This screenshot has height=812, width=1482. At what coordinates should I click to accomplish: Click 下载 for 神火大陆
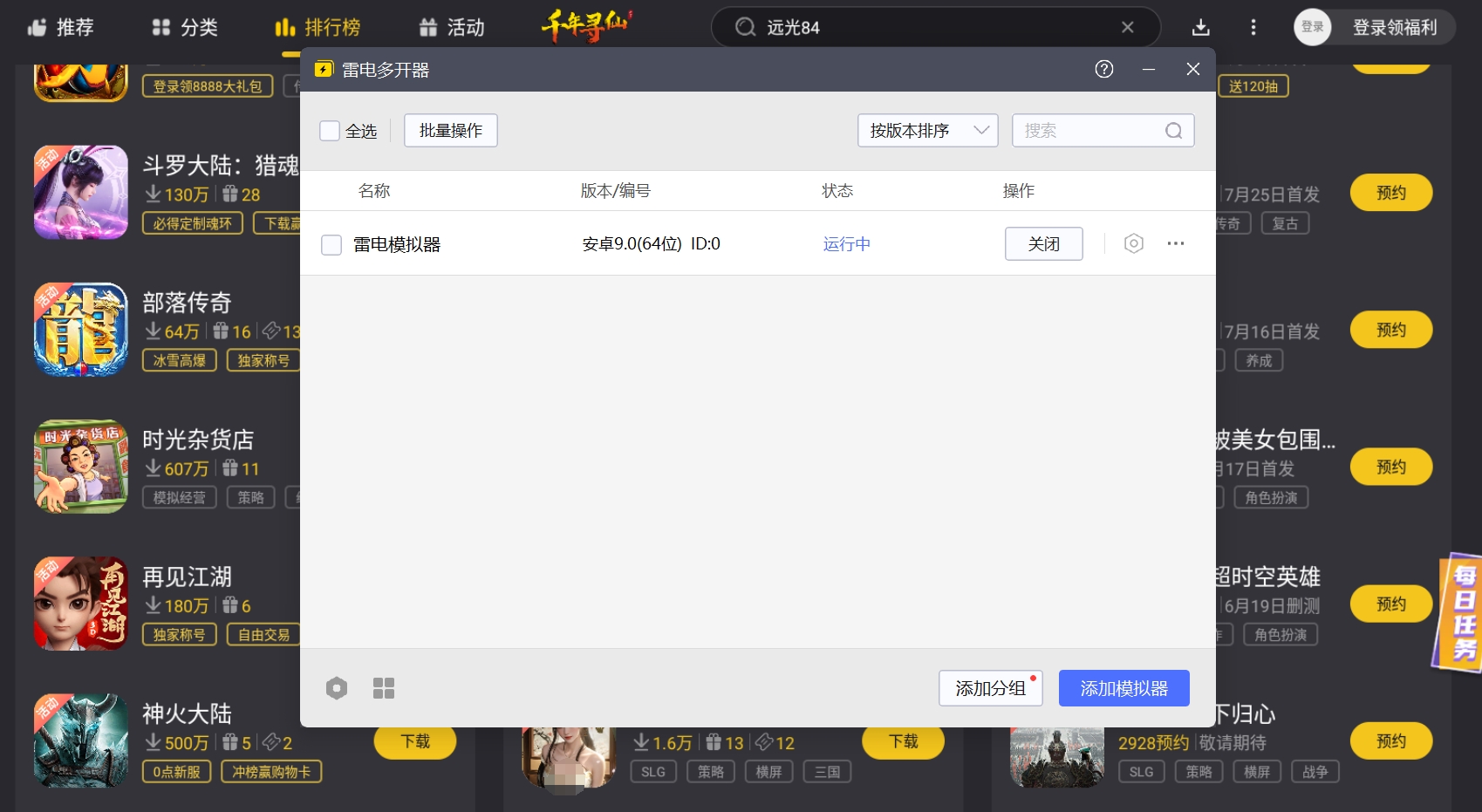pyautogui.click(x=415, y=741)
